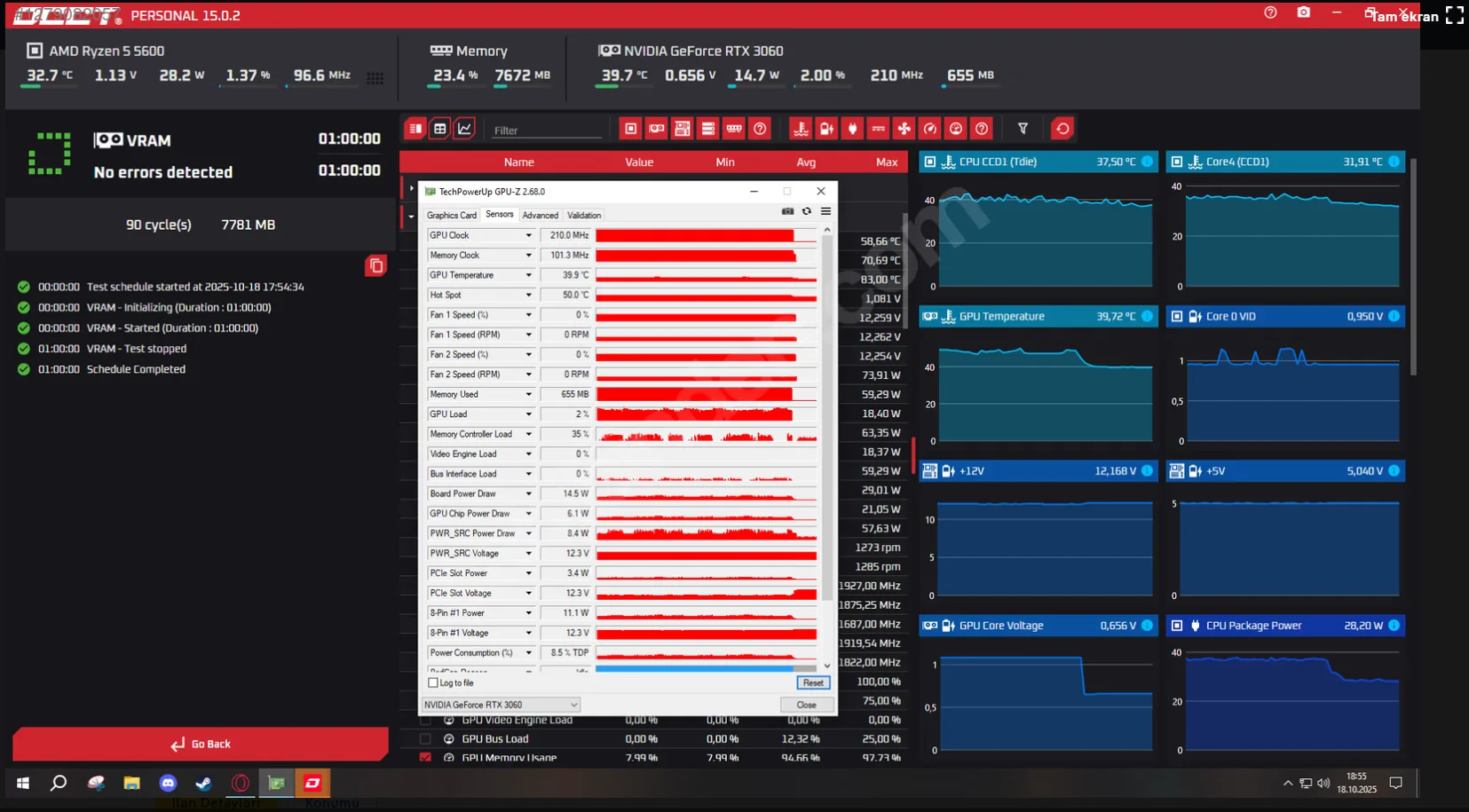The image size is (1469, 812).
Task: Click the GPU-Z vertical scrollbar thumb
Action: tap(827, 417)
